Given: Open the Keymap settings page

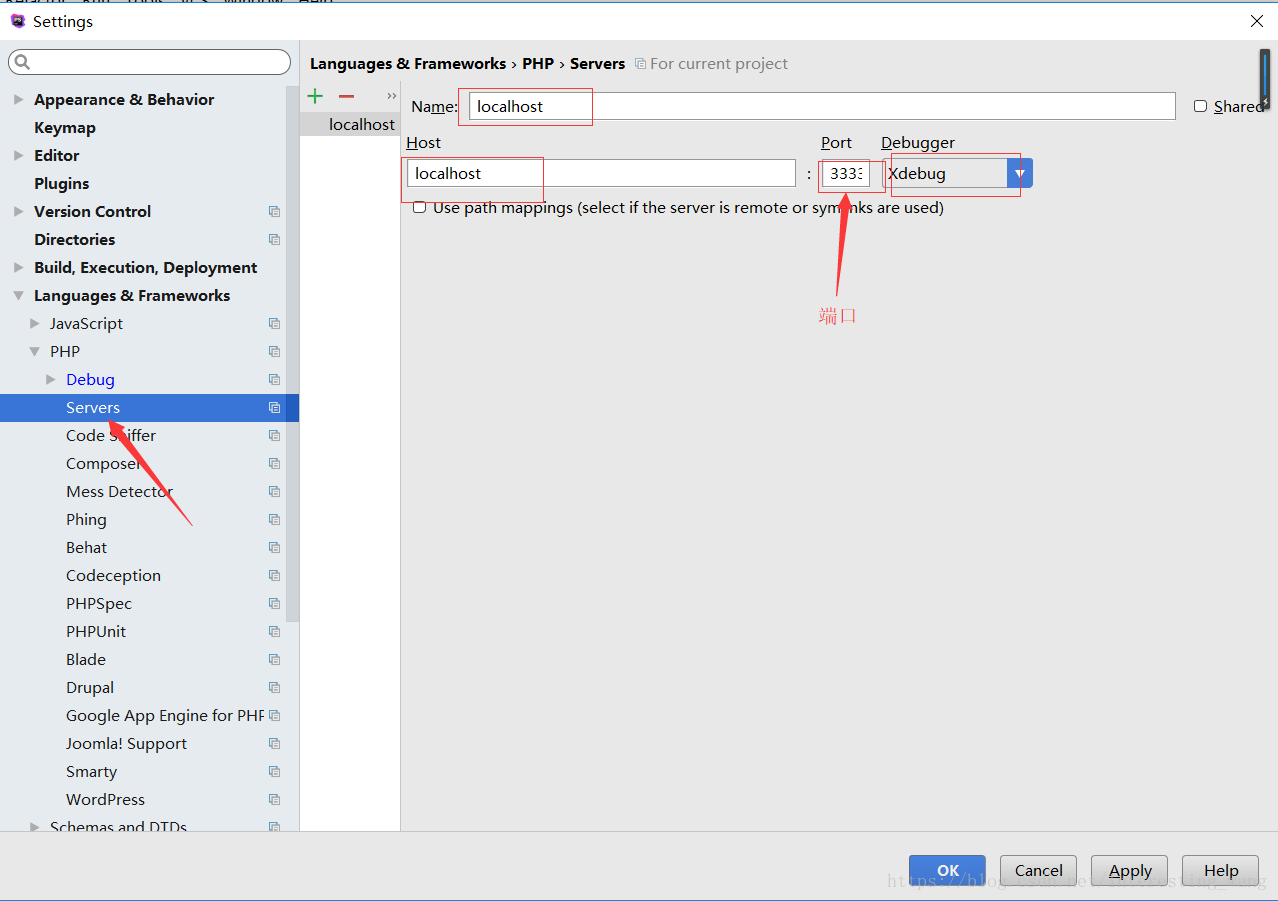Looking at the screenshot, I should tap(65, 128).
